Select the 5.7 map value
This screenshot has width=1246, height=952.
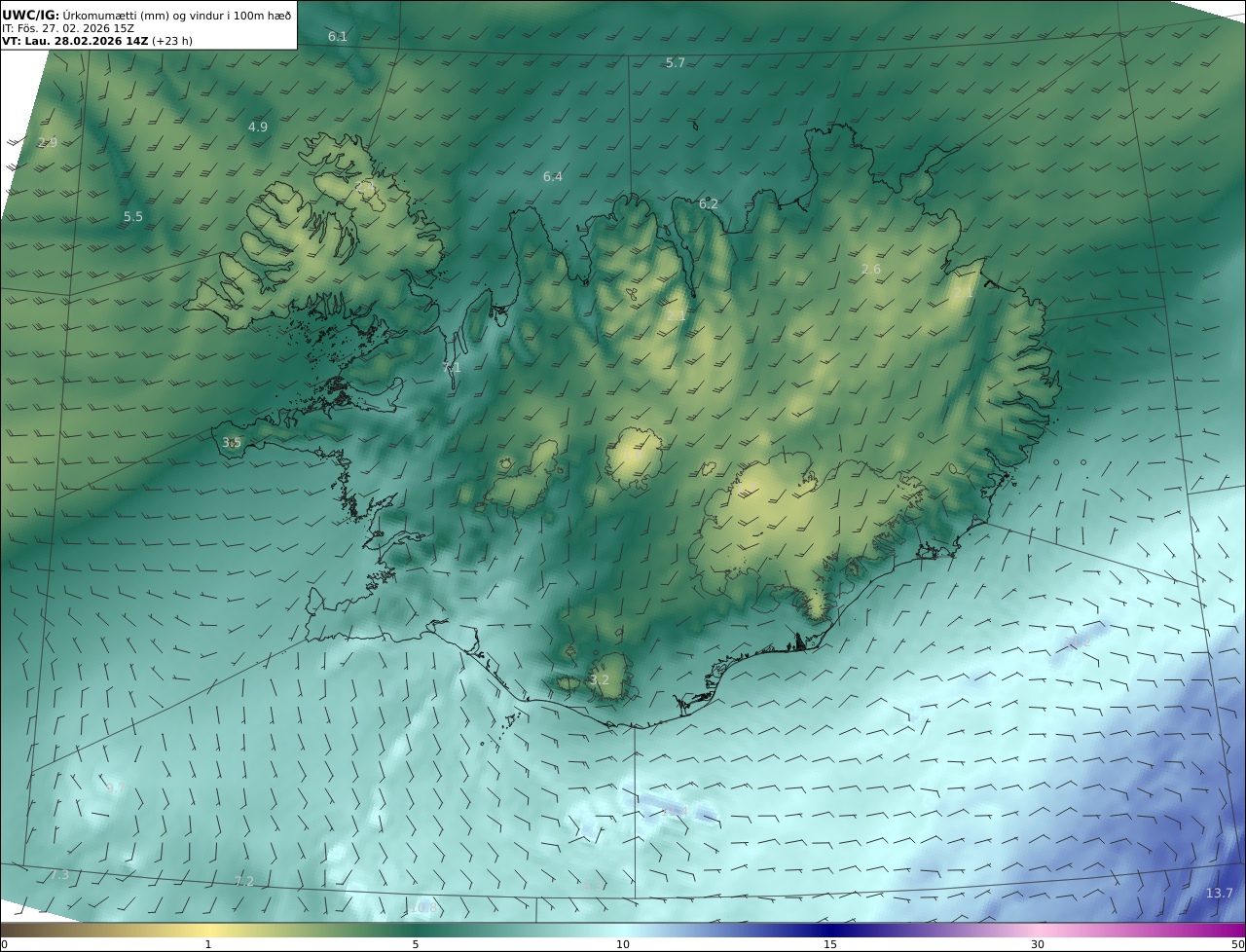[676, 62]
